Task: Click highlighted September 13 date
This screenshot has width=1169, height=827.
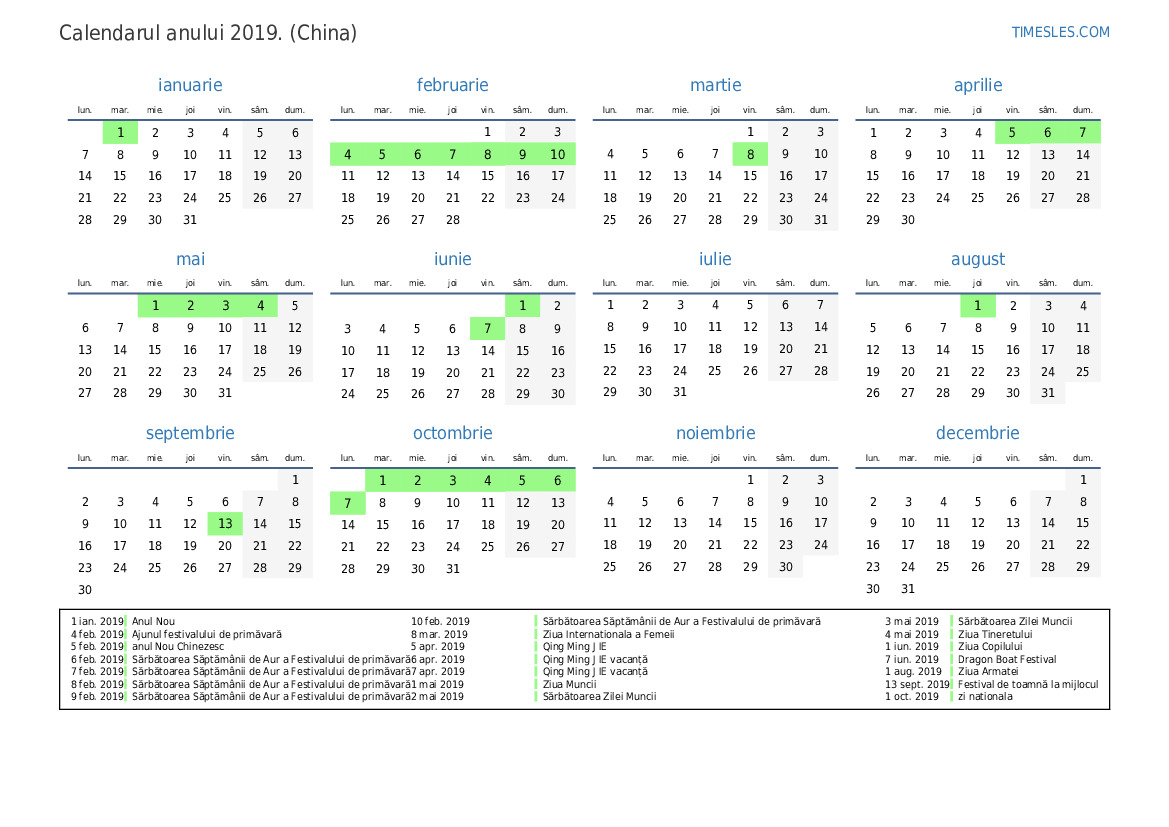Action: (x=225, y=524)
